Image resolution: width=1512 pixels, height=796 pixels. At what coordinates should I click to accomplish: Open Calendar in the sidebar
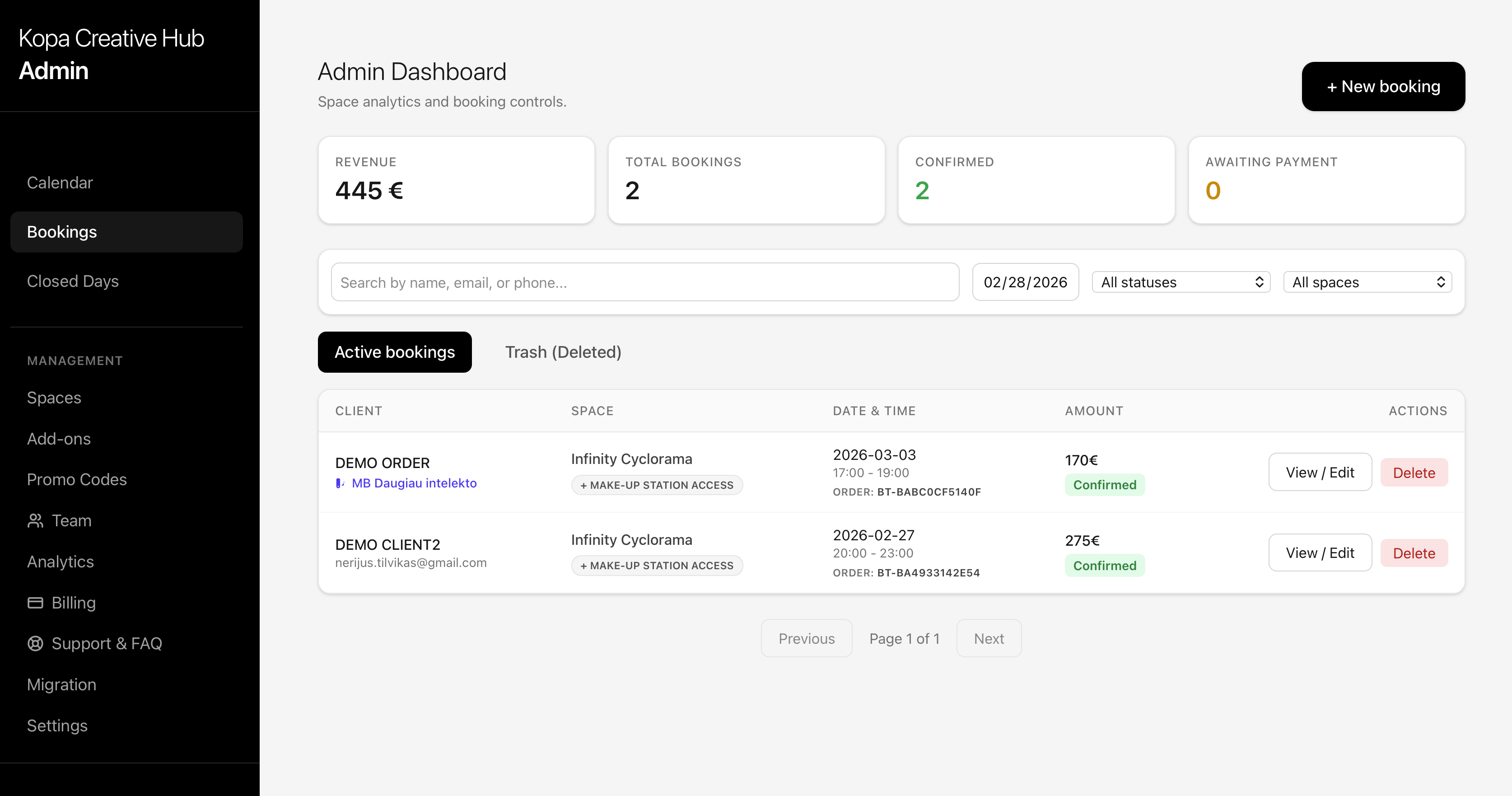[x=60, y=183]
